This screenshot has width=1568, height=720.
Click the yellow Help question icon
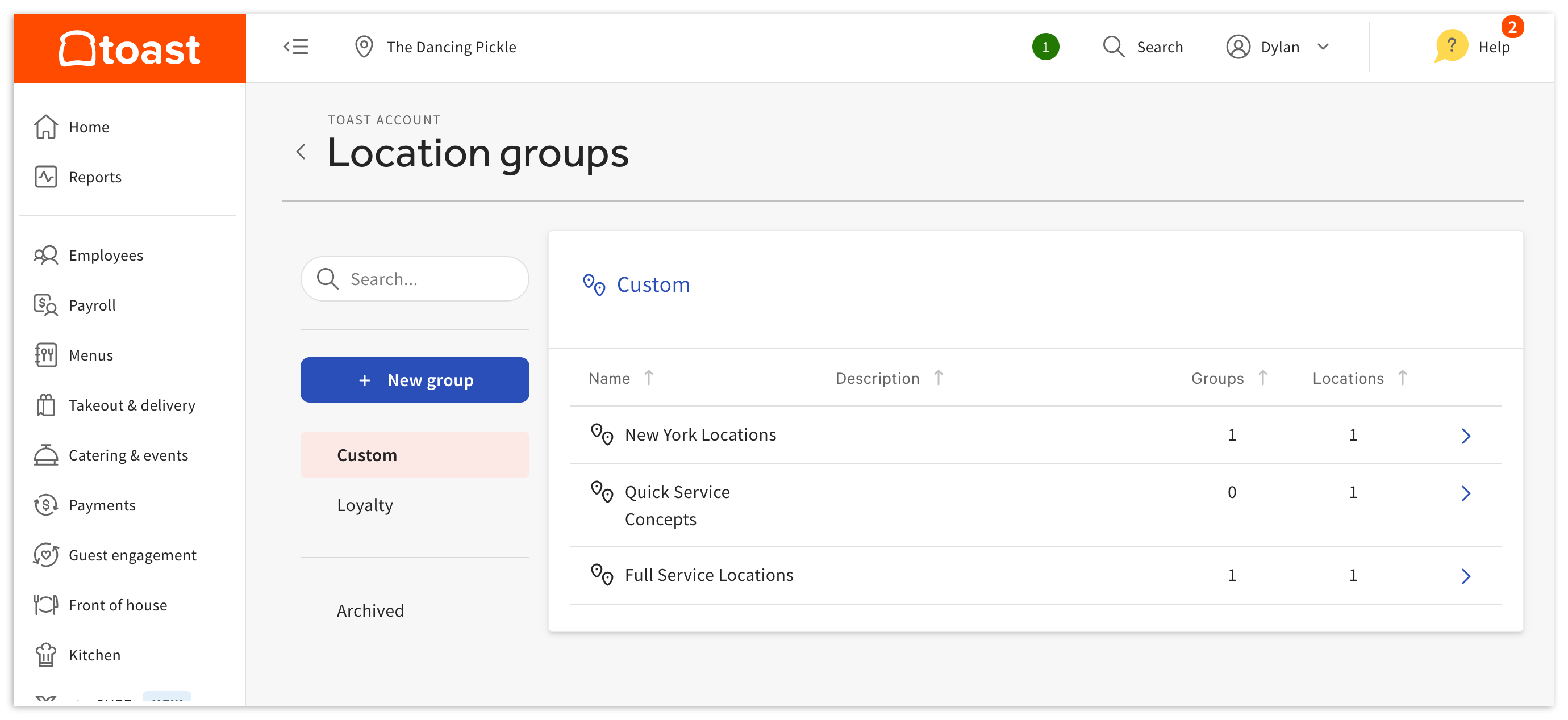pos(1451,46)
